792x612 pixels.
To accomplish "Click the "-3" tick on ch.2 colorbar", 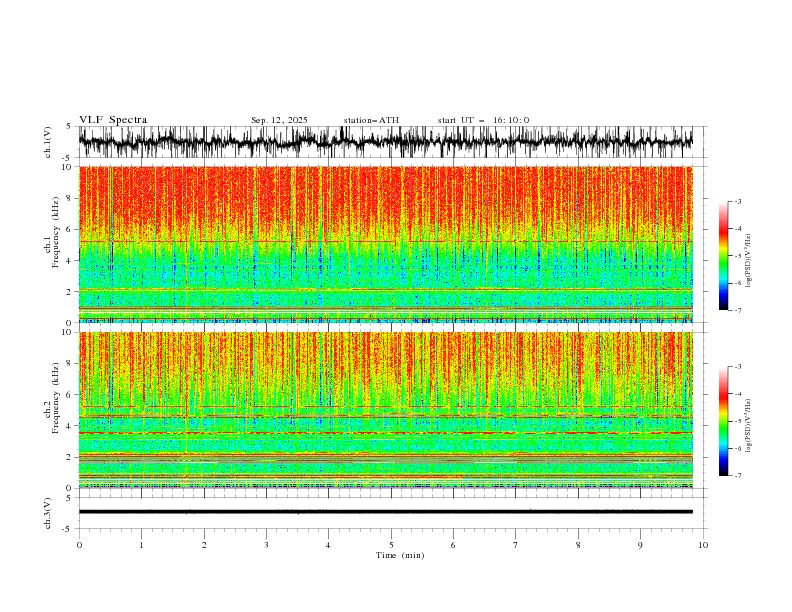I will tap(737, 367).
